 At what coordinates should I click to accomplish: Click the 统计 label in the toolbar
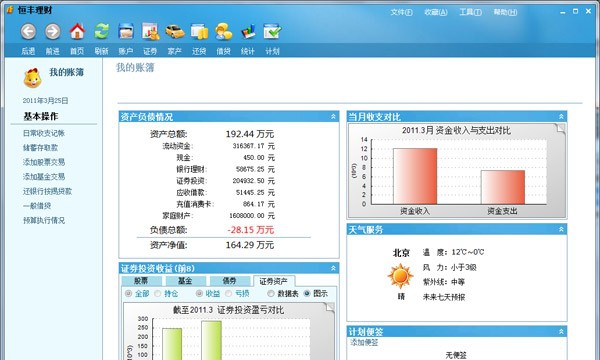pos(248,51)
